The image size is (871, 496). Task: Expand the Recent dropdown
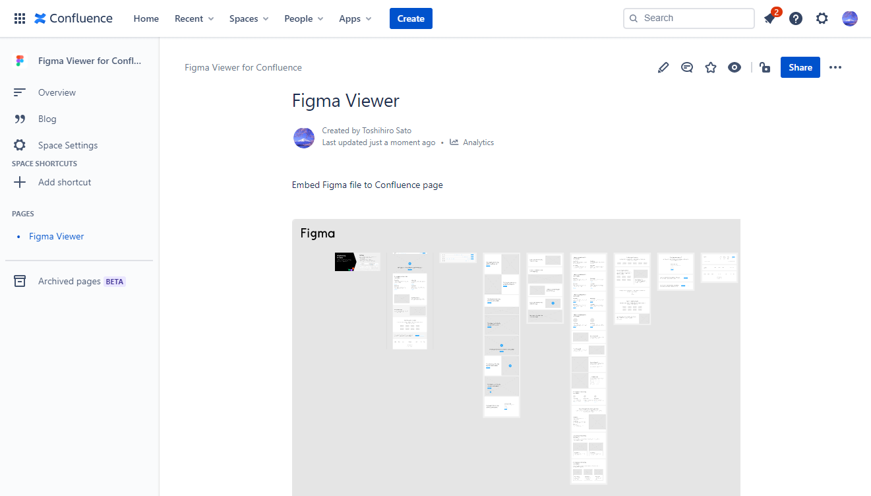coord(194,18)
